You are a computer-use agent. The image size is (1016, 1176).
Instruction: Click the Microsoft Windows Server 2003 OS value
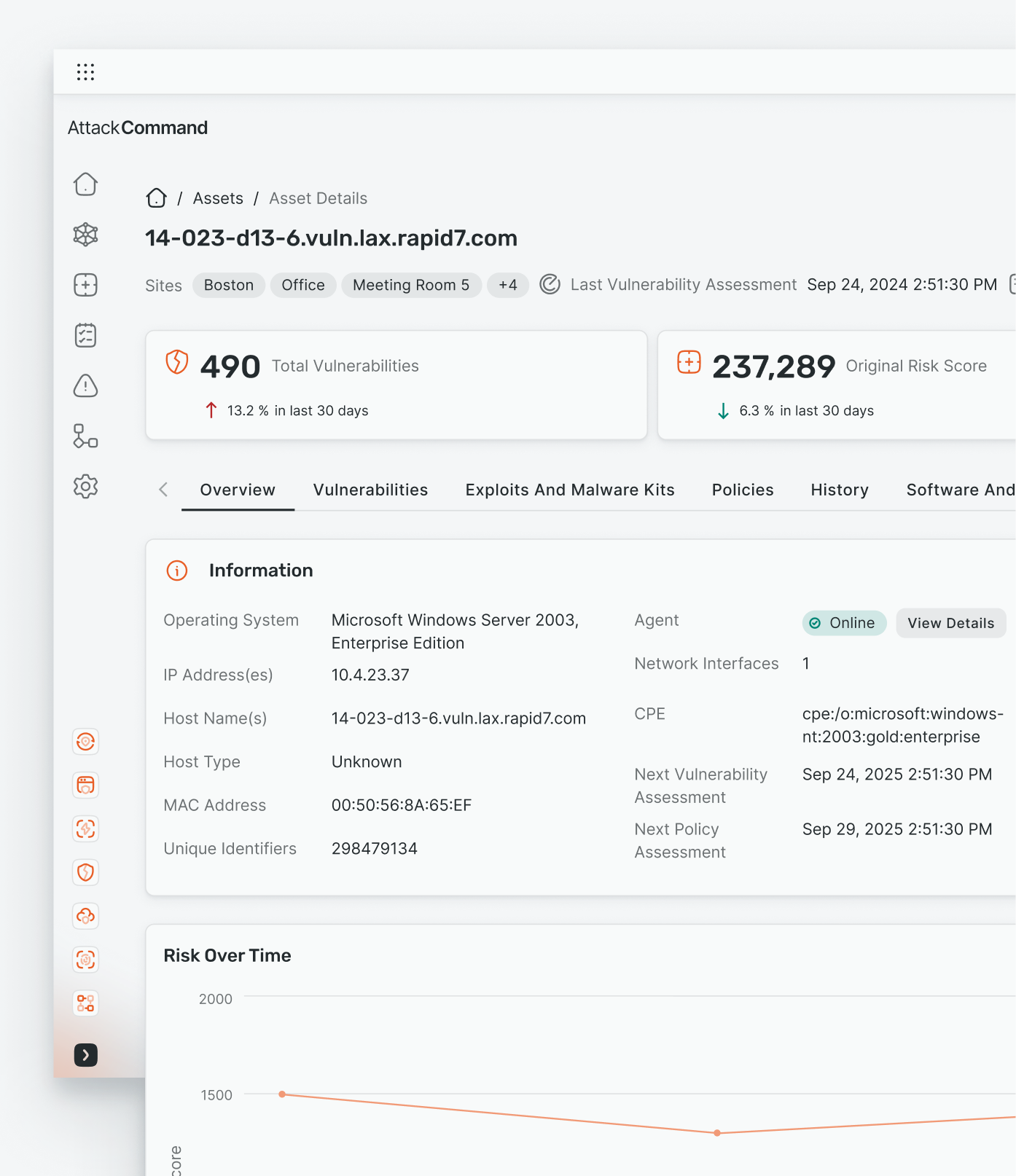point(455,632)
